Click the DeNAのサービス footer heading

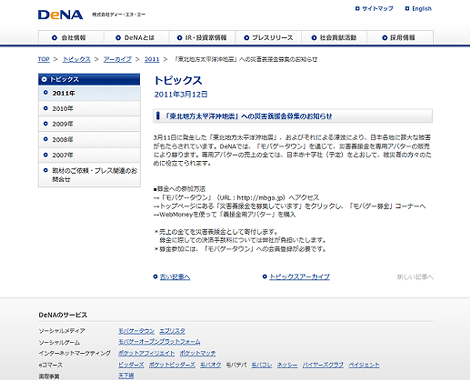click(x=63, y=315)
